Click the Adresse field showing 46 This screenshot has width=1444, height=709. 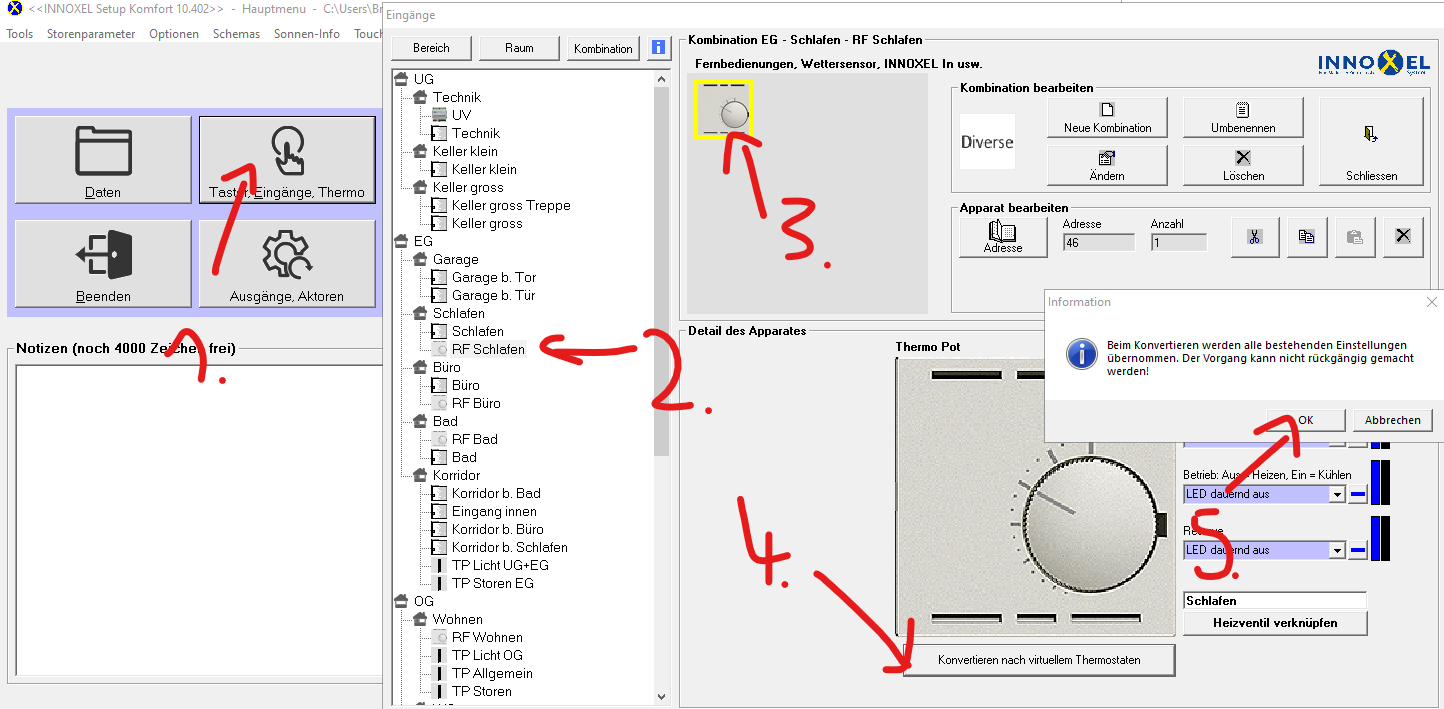(x=1098, y=242)
